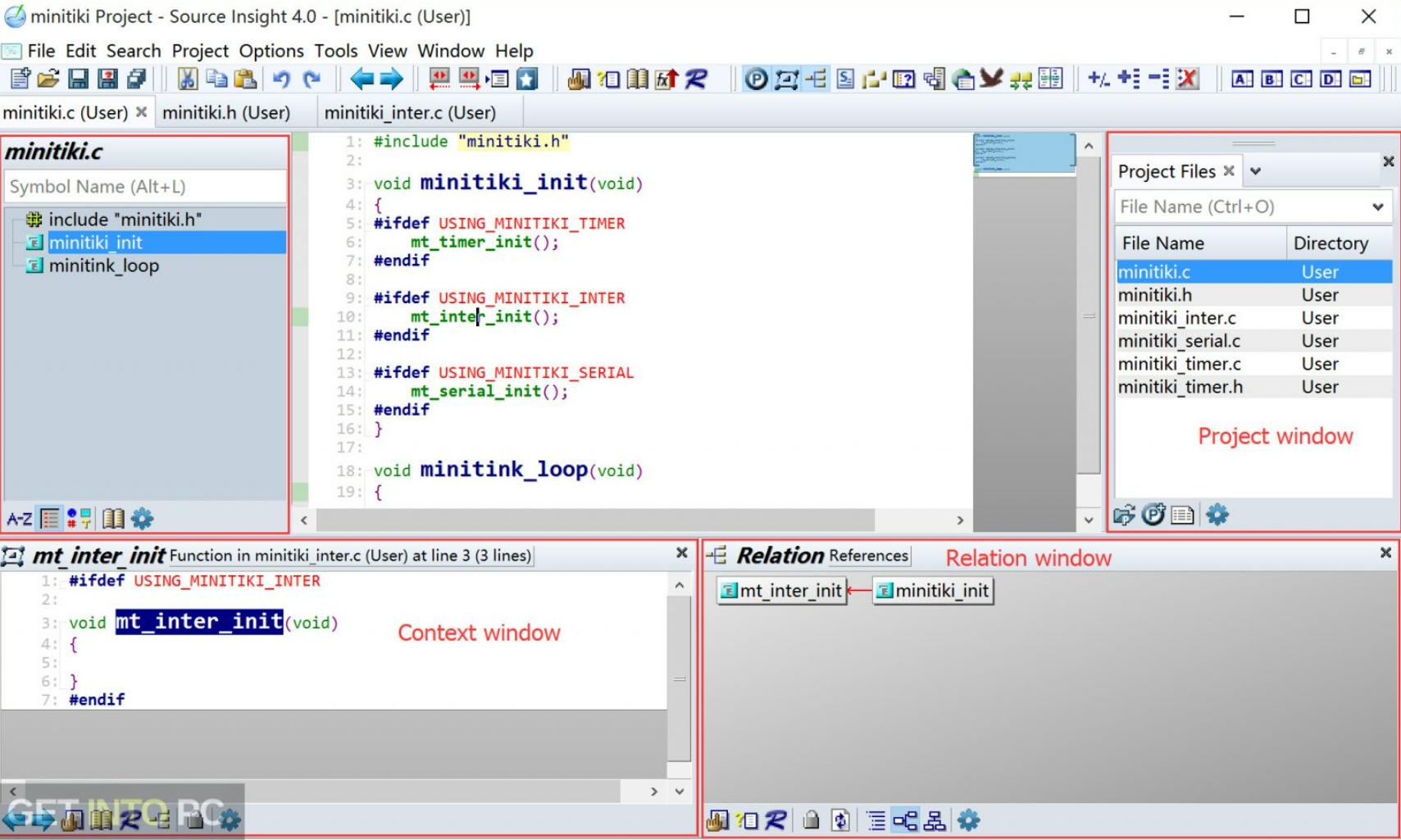
Task: Close the Context window
Action: tap(681, 553)
